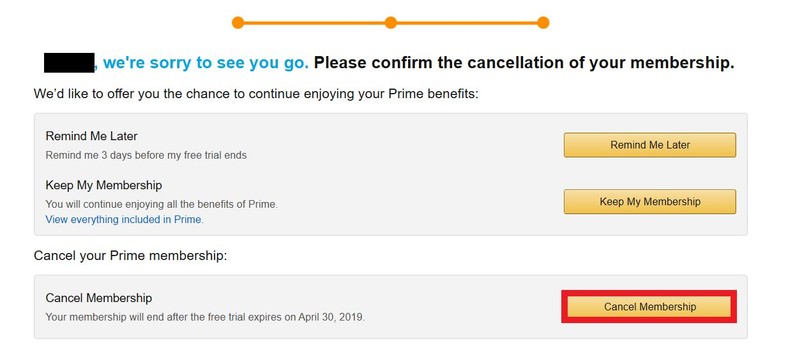
Task: Click the 'Cancel your Prime membership:' label
Action: pyautogui.click(x=131, y=256)
